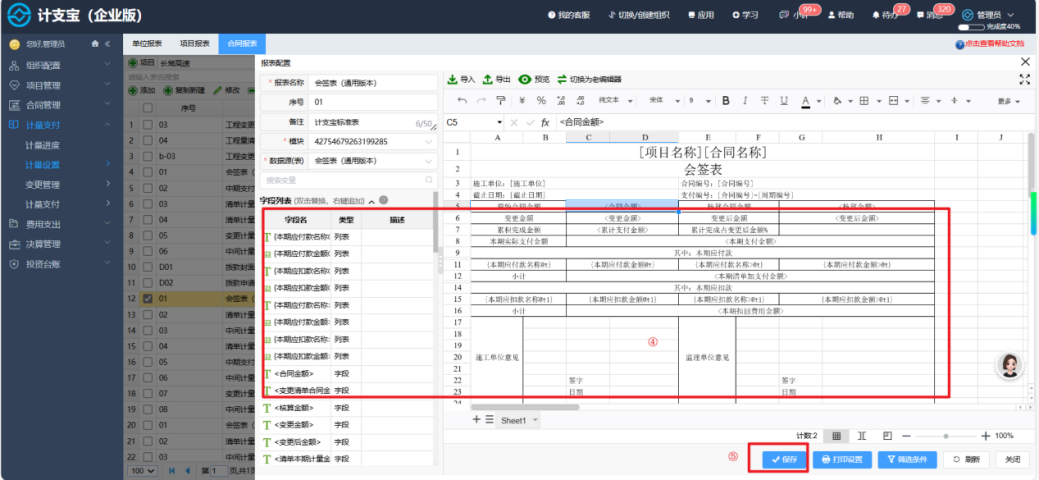Screen dimensions: 1039x480
Task: Open the 更多 toolbar dropdown
Action: pos(1008,101)
